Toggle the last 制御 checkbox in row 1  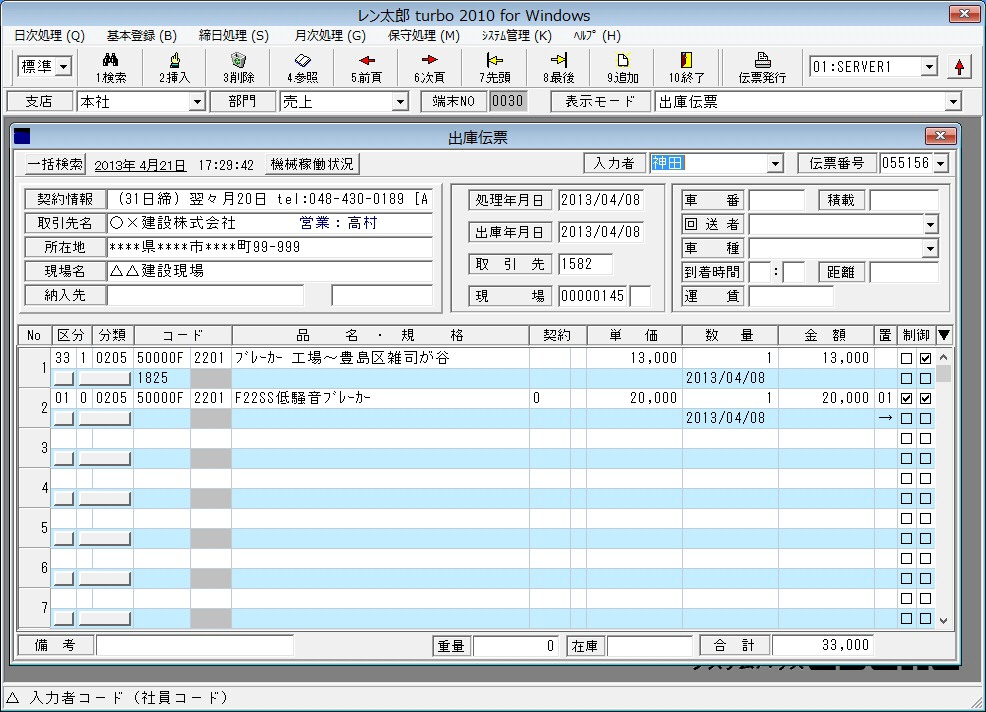pyautogui.click(x=925, y=358)
